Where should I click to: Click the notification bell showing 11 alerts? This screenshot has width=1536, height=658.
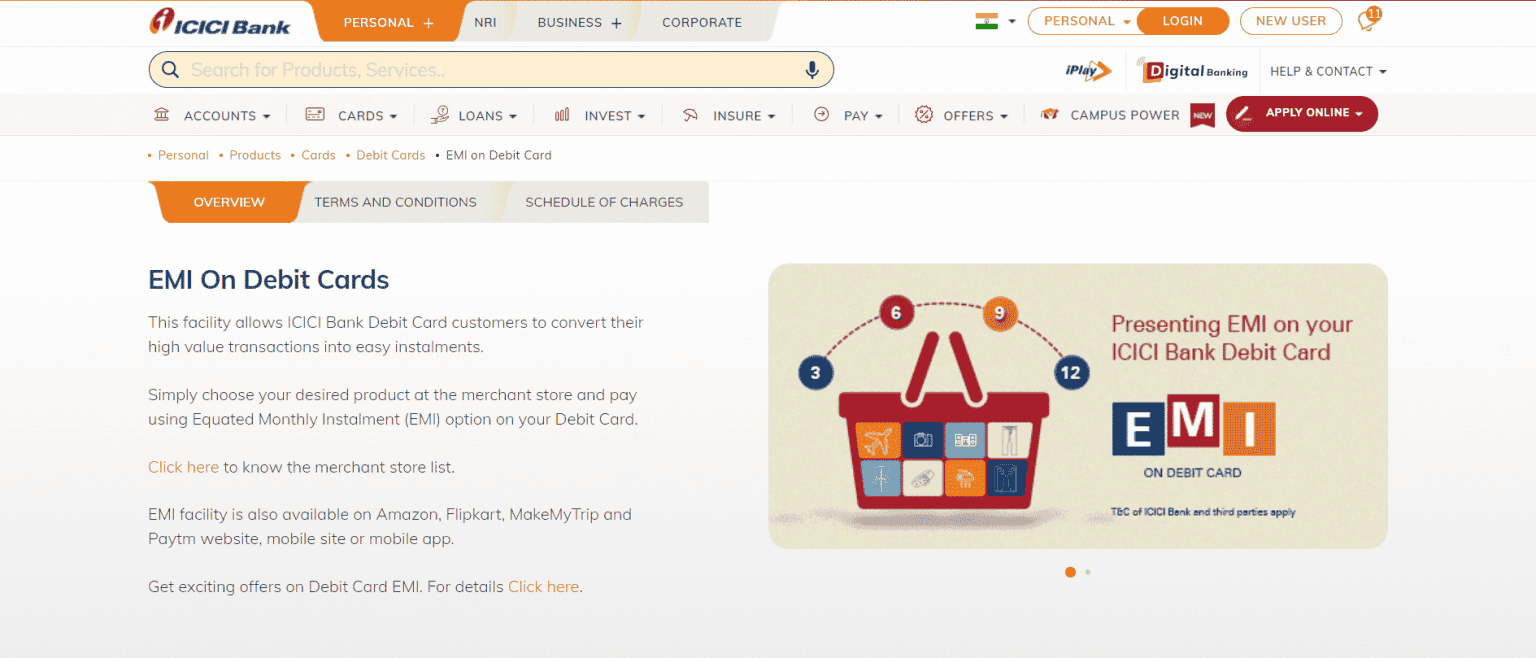pyautogui.click(x=1368, y=19)
